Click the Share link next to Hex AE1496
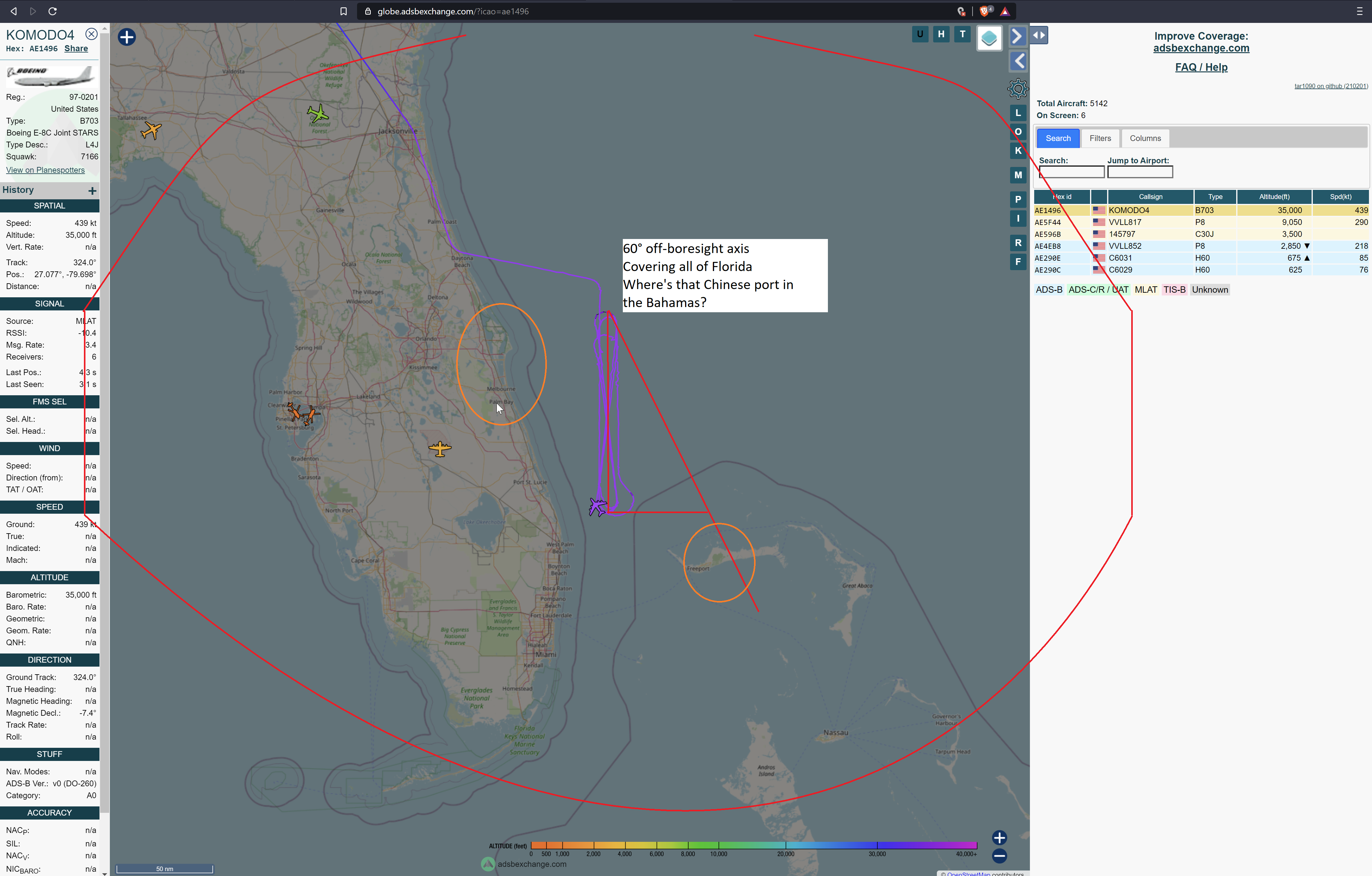 click(76, 49)
